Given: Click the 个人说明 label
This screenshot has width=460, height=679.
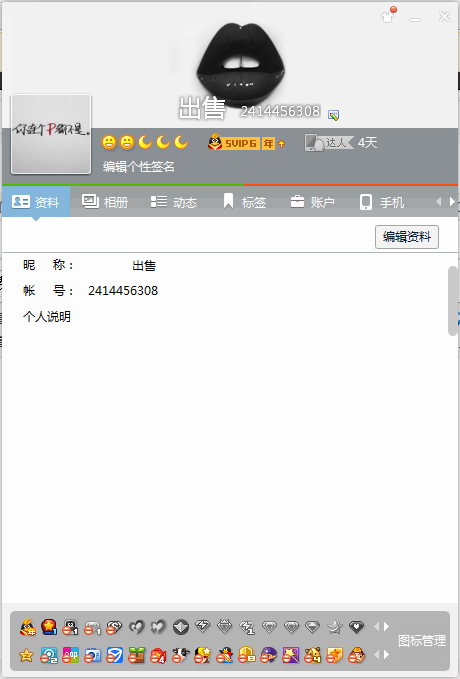Looking at the screenshot, I should [47, 317].
